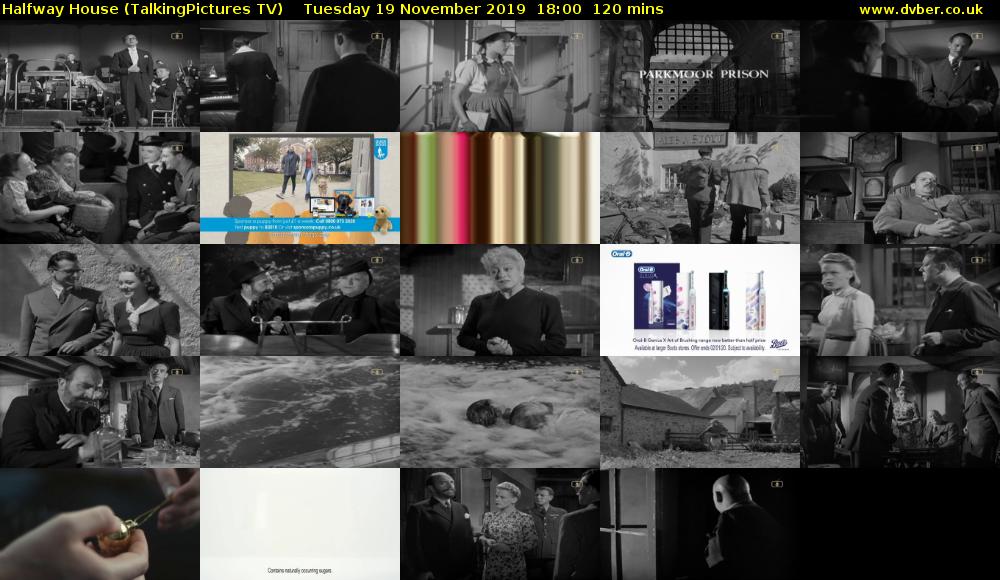Open thumbnail of woman facing man in jacket
This screenshot has width=1000, height=580.
[900, 300]
